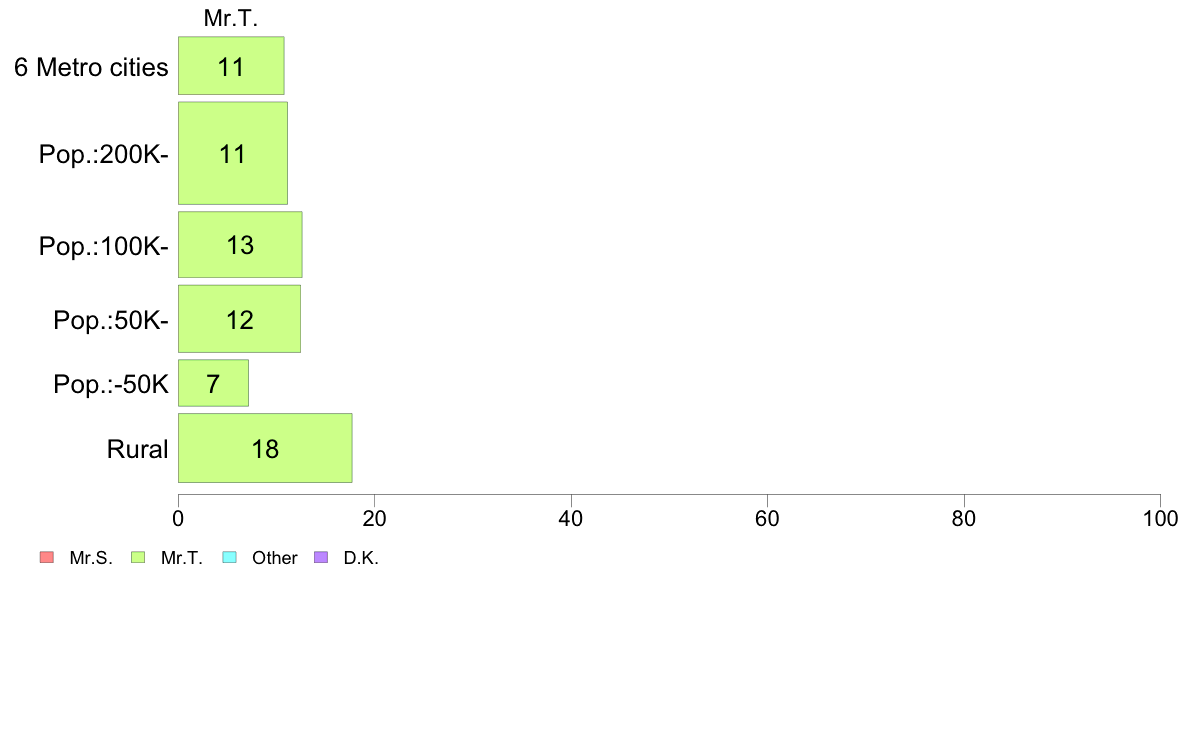Image resolution: width=1188 pixels, height=736 pixels.
Task: Select the Pop.:50K- bar showing 12
Action: [x=239, y=319]
